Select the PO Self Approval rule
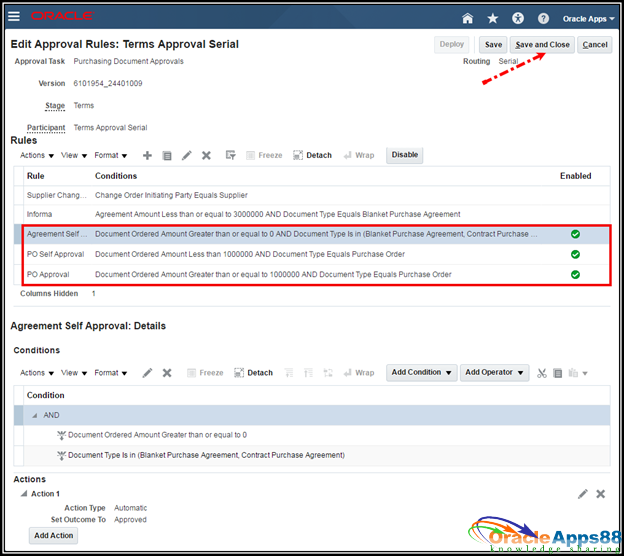Screen dimensions: 624x556 pos(312,254)
